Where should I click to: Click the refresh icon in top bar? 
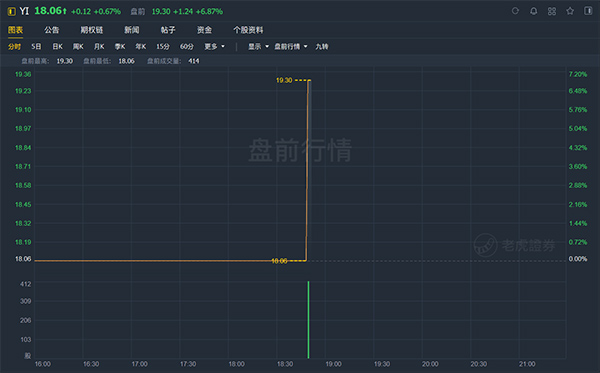tap(515, 11)
